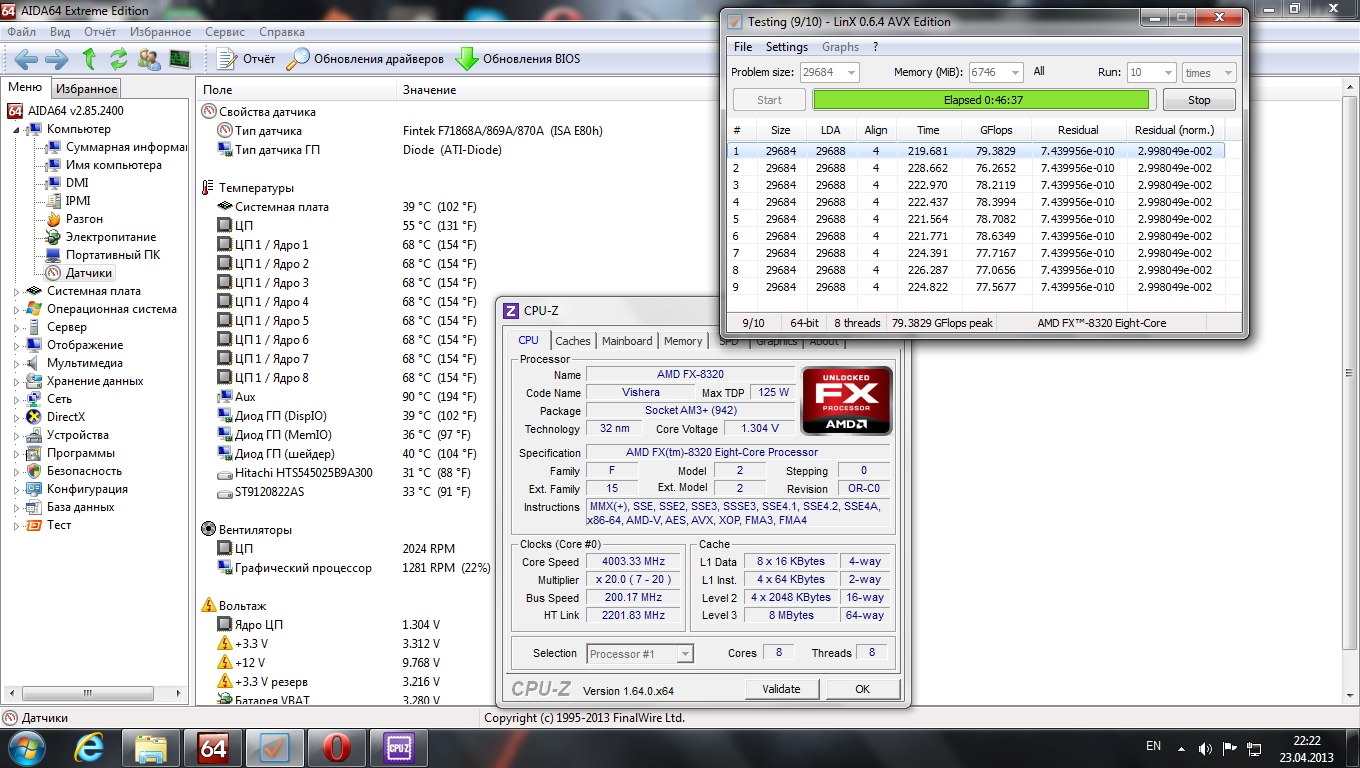Go up one level with the green arrow

tap(89, 59)
